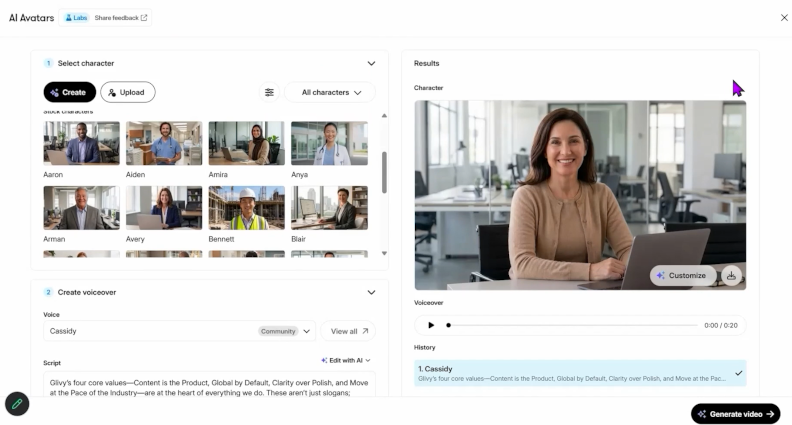Click the Create character button
792x425 pixels.
pyautogui.click(x=70, y=92)
